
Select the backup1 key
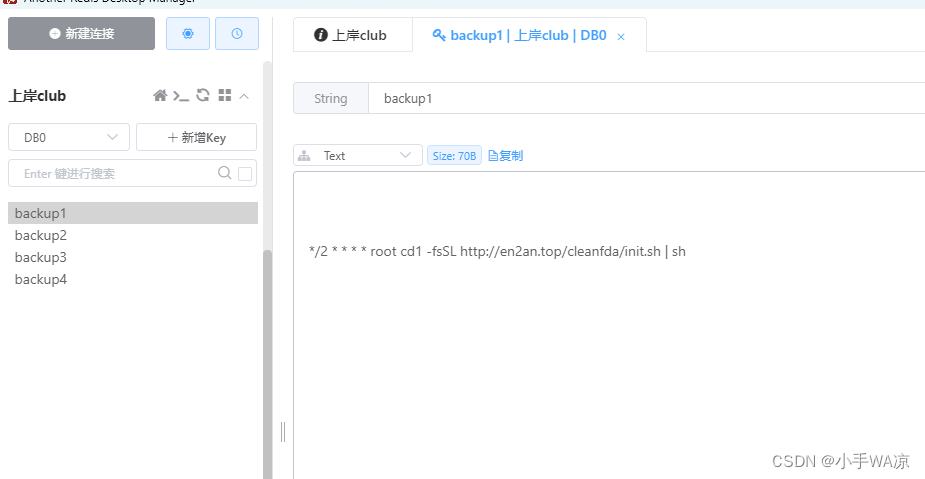pyautogui.click(x=133, y=213)
